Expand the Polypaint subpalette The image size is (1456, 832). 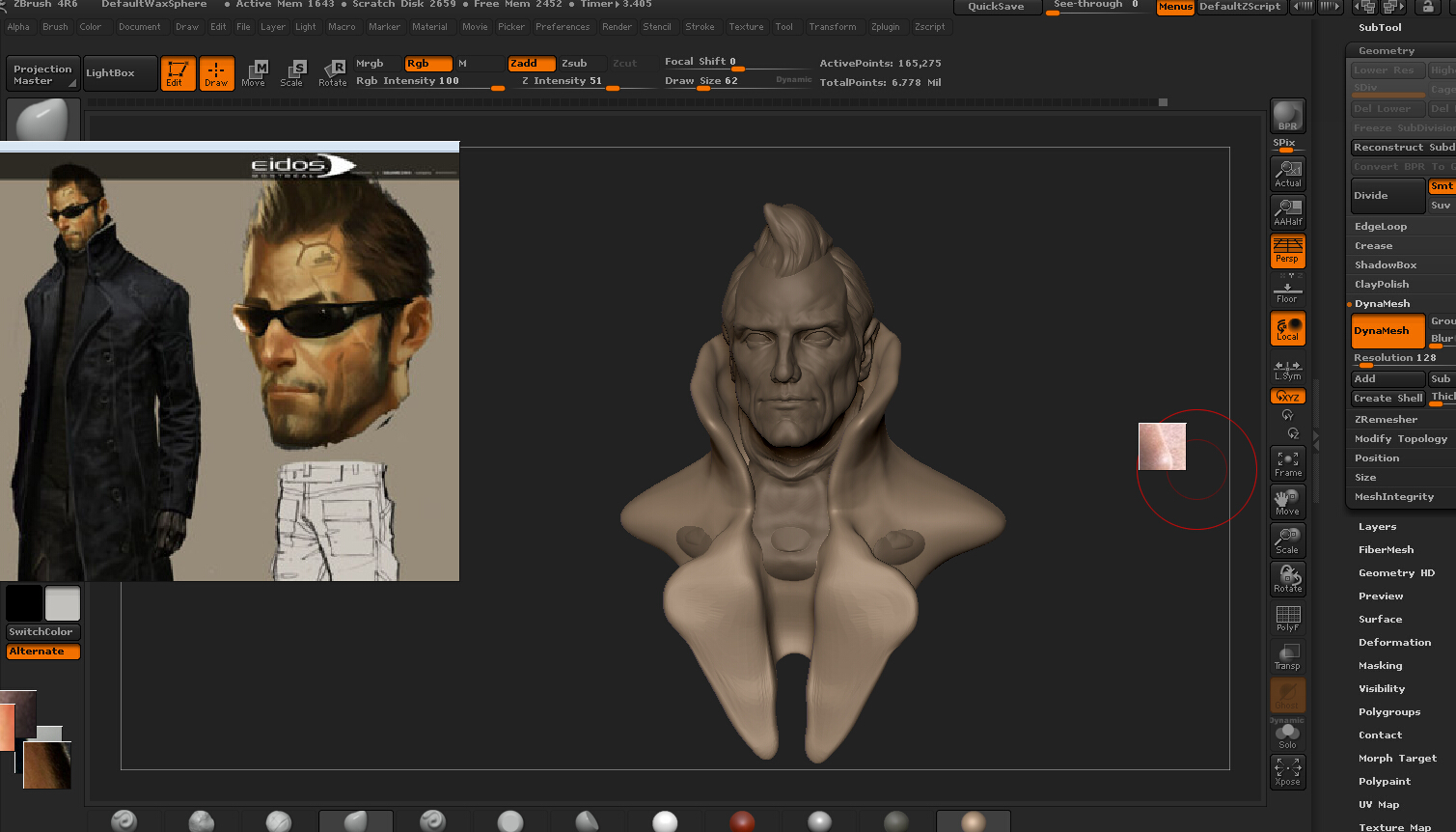[1385, 782]
